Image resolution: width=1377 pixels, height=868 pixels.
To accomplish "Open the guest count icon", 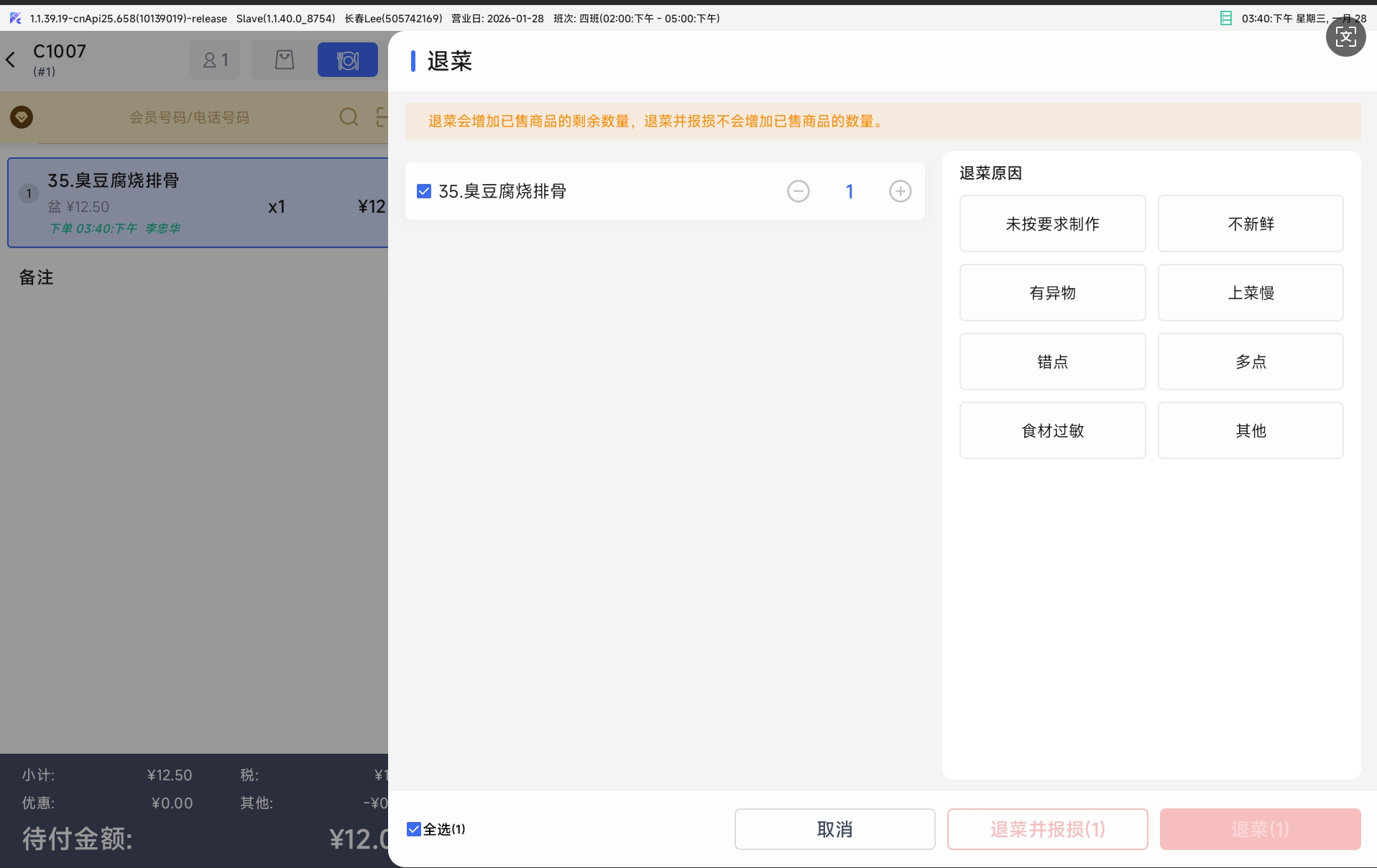I will 215,60.
